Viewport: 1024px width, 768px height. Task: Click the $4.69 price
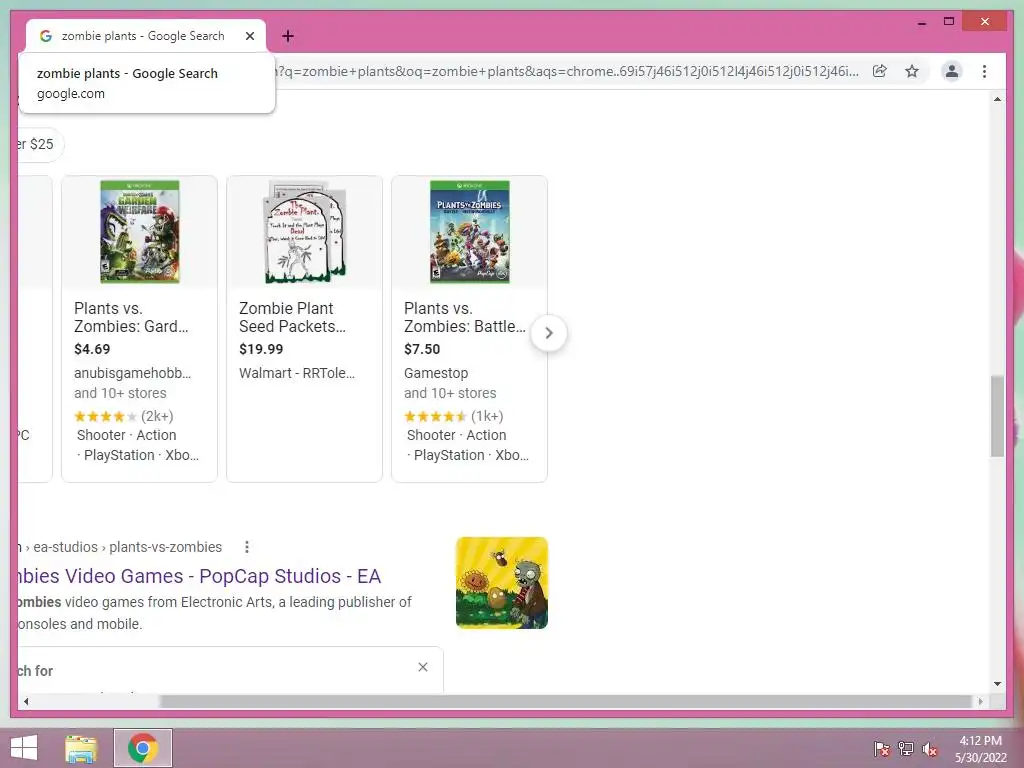click(92, 349)
